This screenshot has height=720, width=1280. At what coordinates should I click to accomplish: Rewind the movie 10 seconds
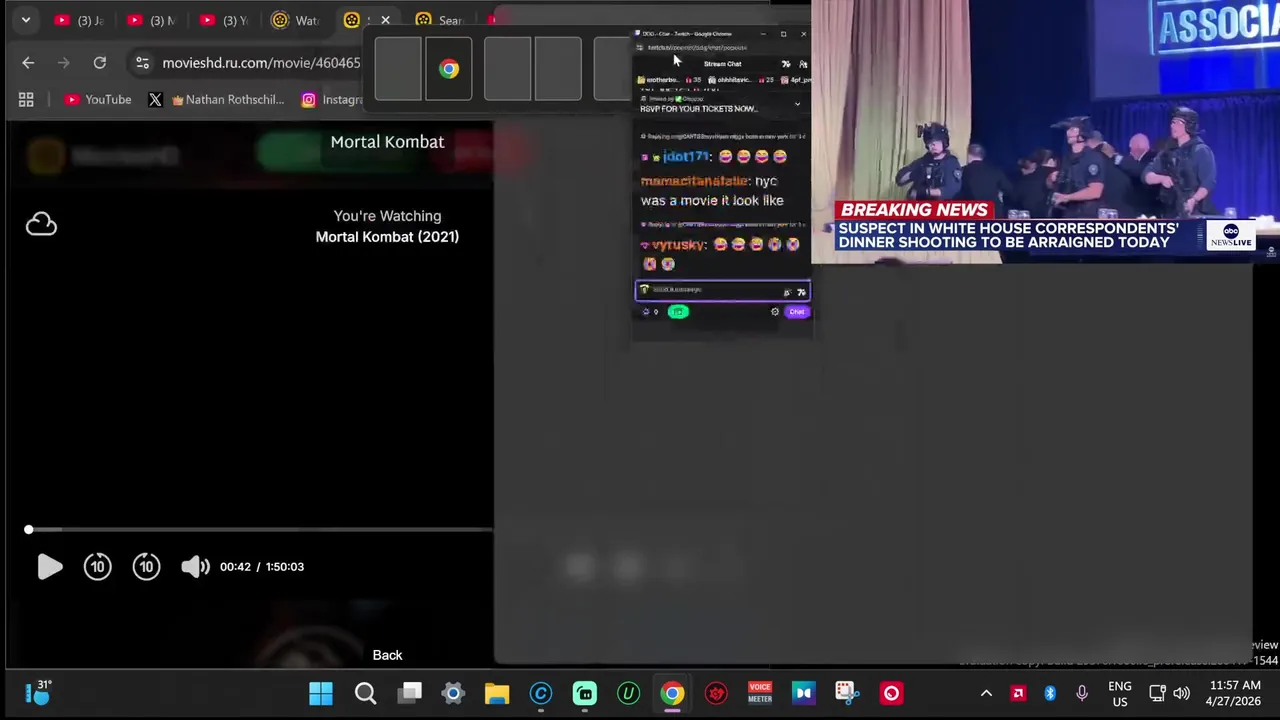97,567
